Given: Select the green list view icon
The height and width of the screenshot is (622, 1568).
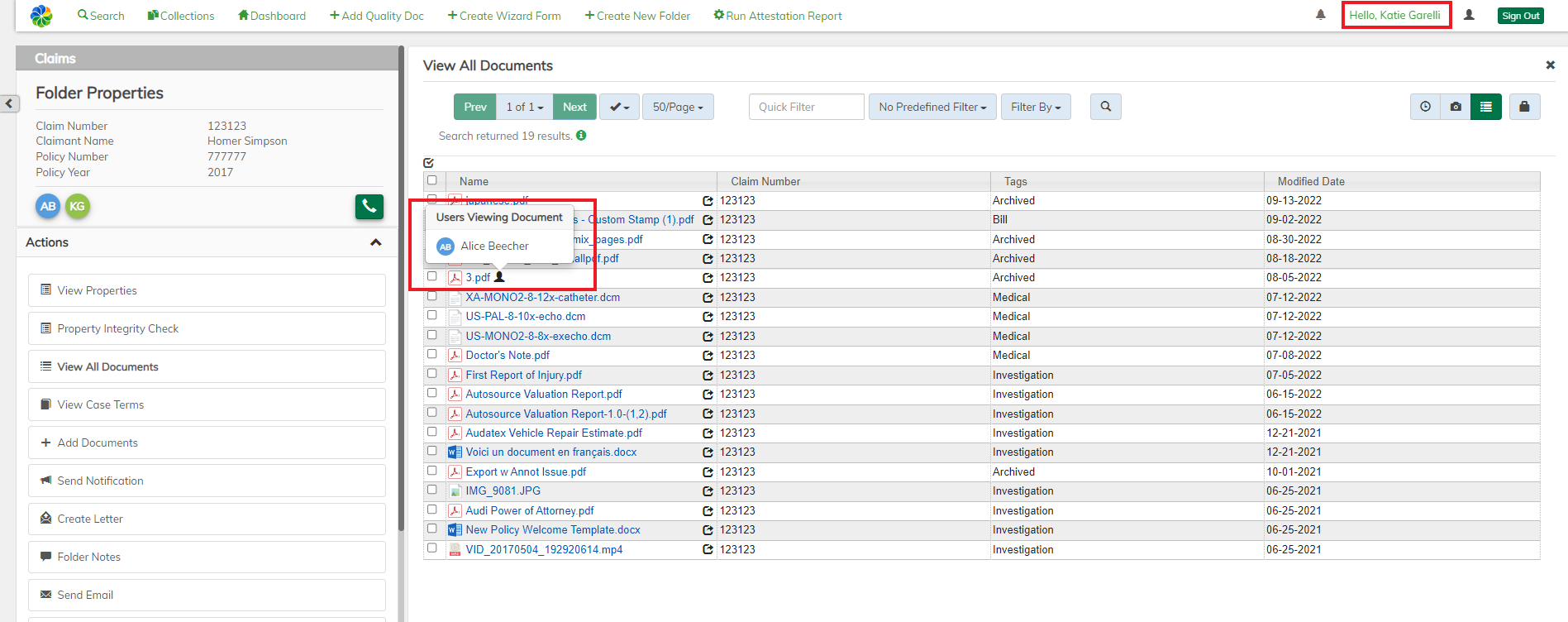Looking at the screenshot, I should [1486, 107].
